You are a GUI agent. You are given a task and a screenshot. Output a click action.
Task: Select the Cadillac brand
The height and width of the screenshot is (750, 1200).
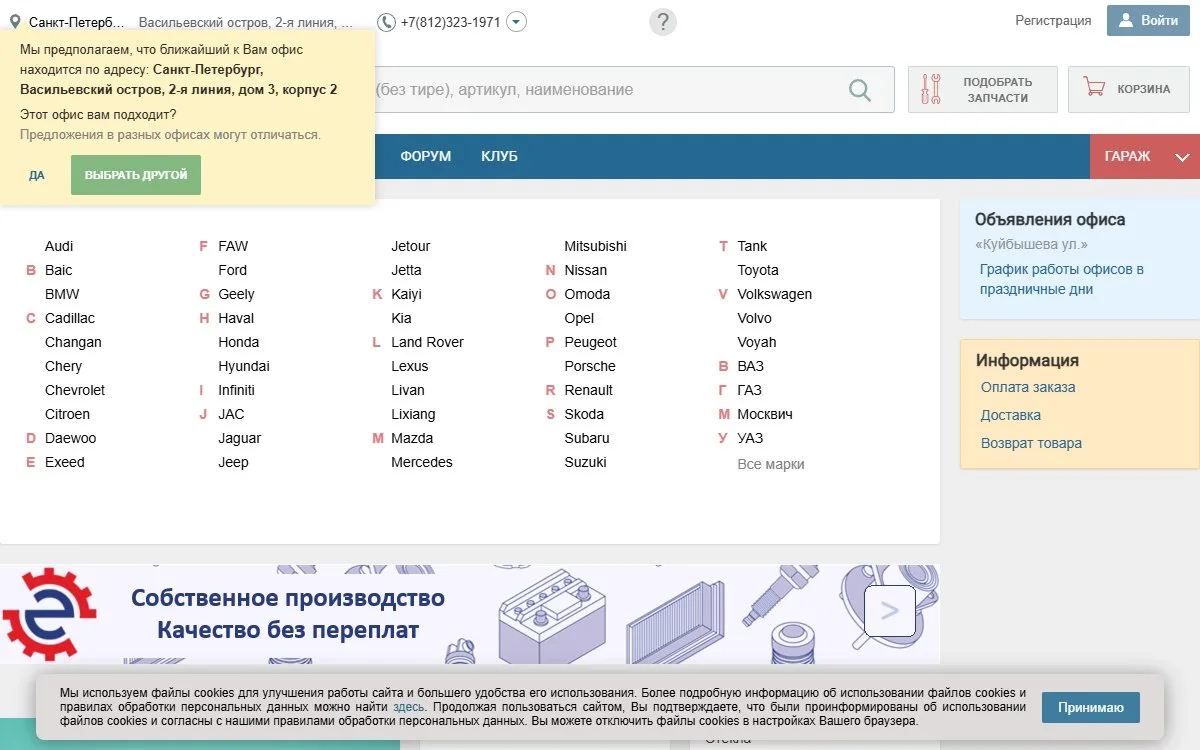tap(70, 318)
